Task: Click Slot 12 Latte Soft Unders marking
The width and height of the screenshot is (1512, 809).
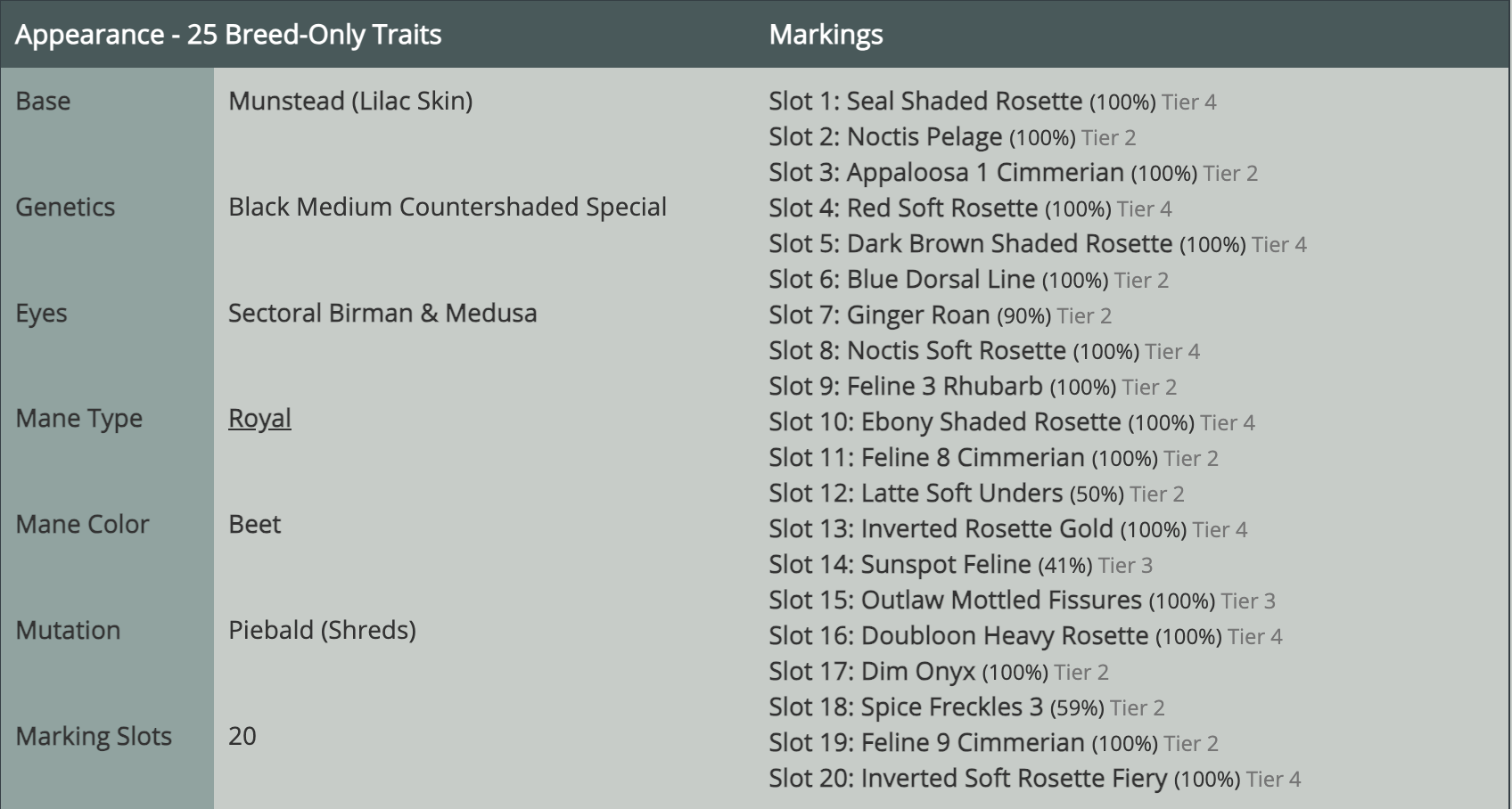Action: pyautogui.click(x=976, y=494)
